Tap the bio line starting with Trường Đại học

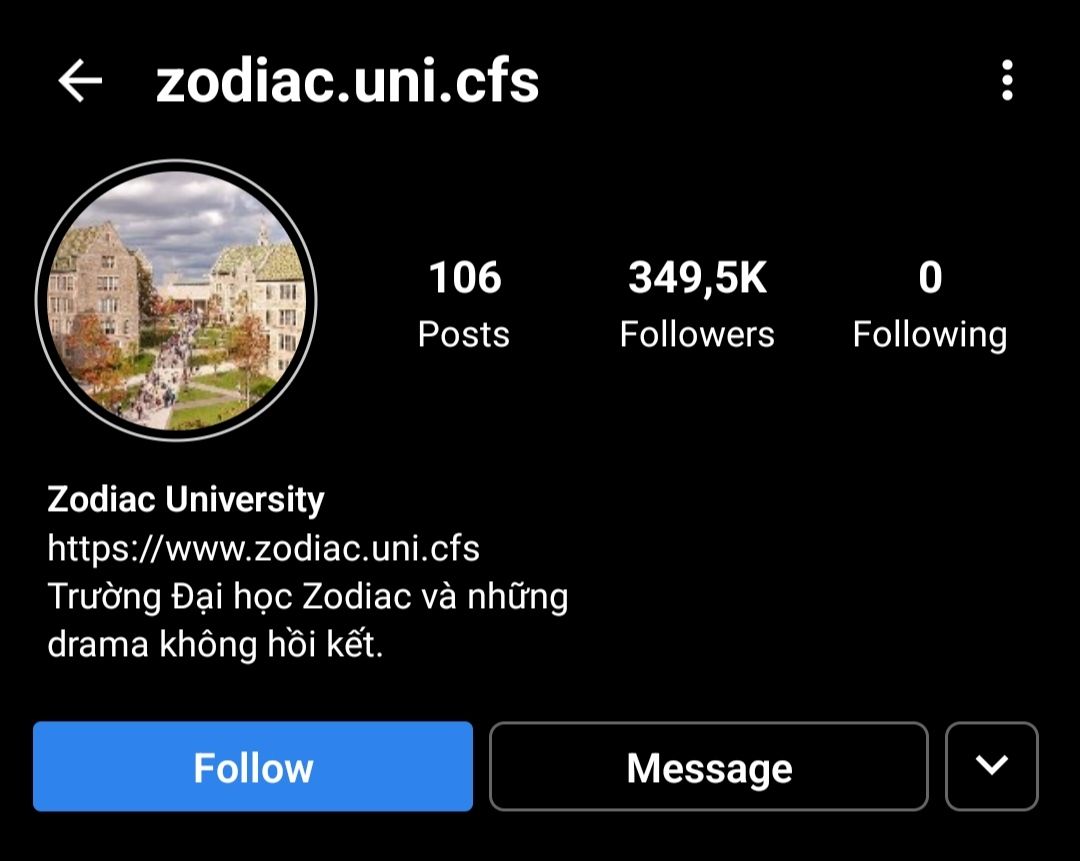(307, 597)
